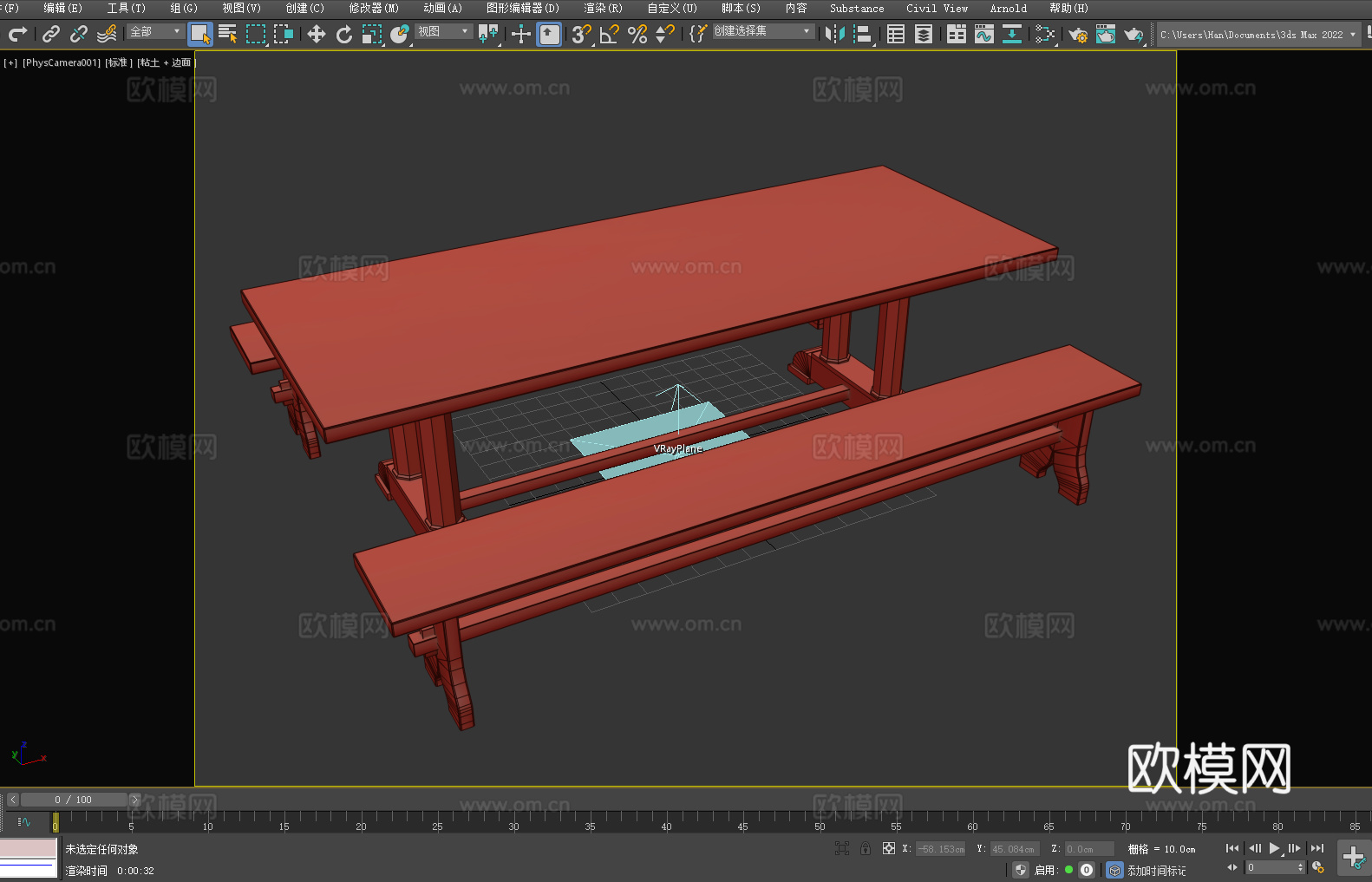This screenshot has width=1372, height=882.
Task: Toggle 3D Snaps
Action: click(x=581, y=34)
